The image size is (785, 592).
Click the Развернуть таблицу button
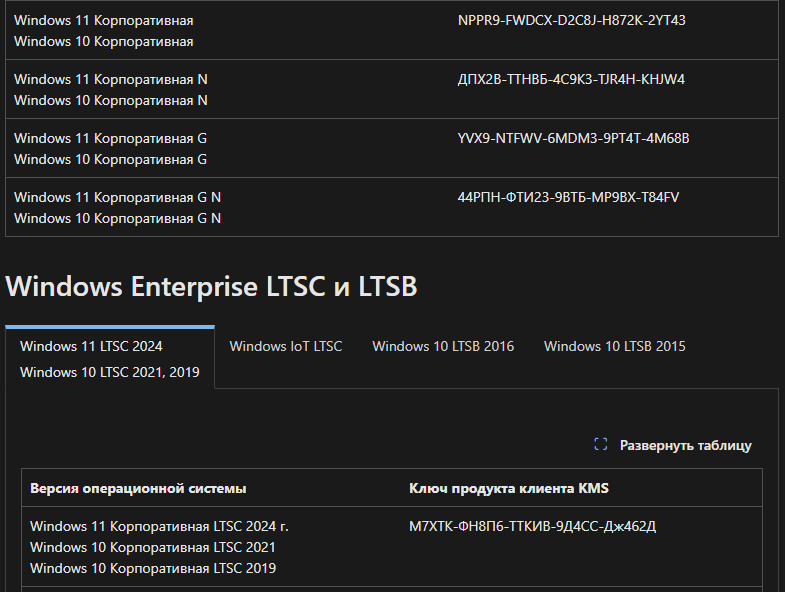pos(673,445)
